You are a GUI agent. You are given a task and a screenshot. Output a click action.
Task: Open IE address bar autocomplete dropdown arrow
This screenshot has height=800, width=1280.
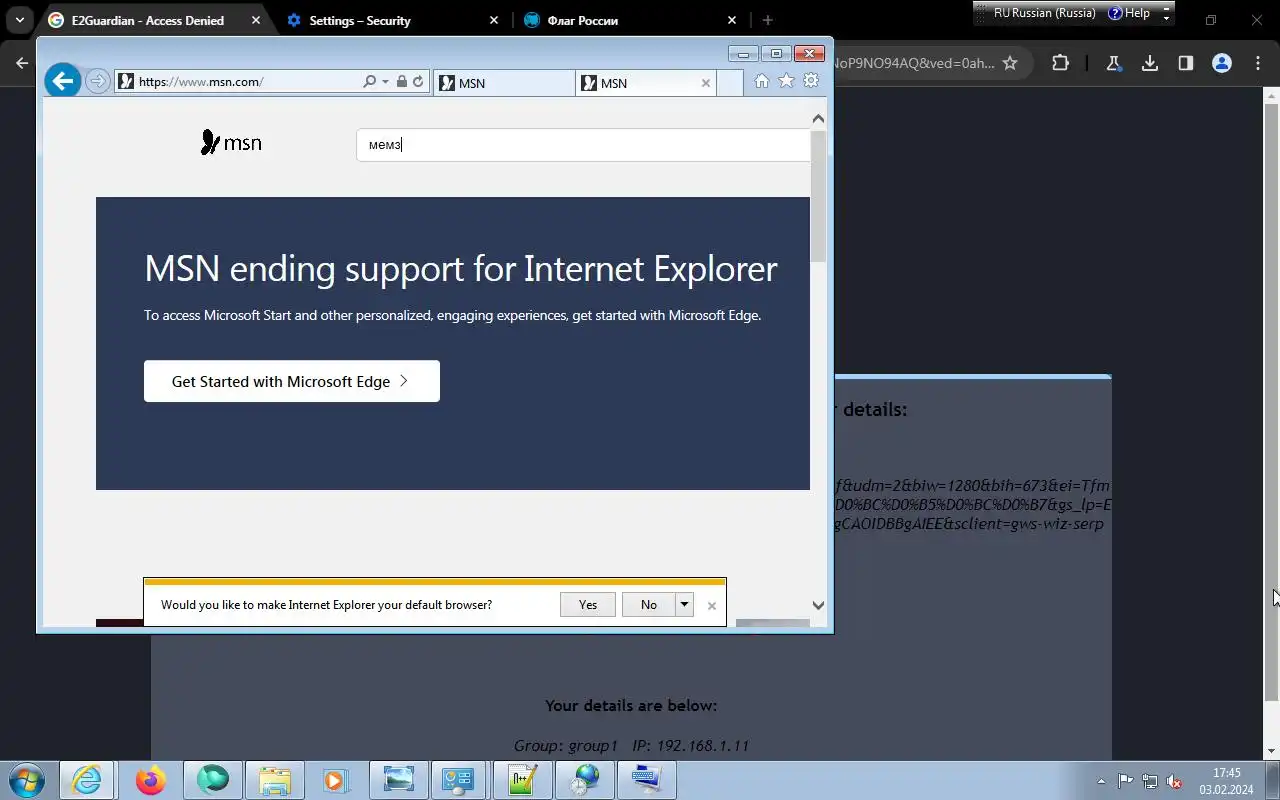coord(385,82)
